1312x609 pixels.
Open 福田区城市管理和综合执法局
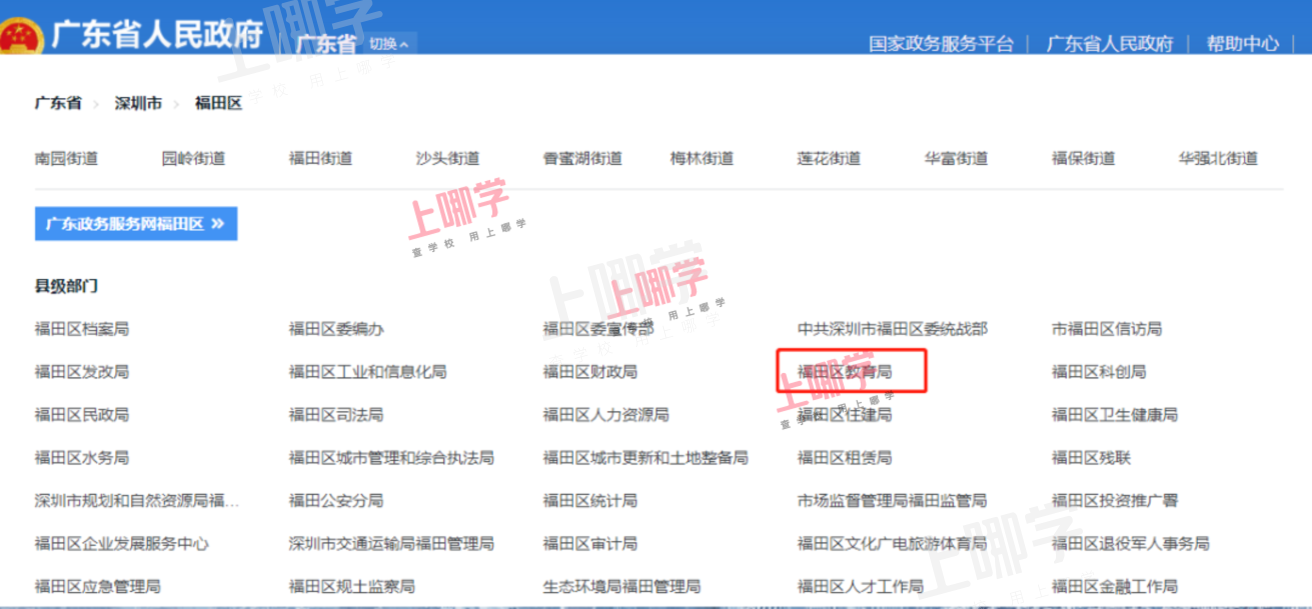click(391, 458)
